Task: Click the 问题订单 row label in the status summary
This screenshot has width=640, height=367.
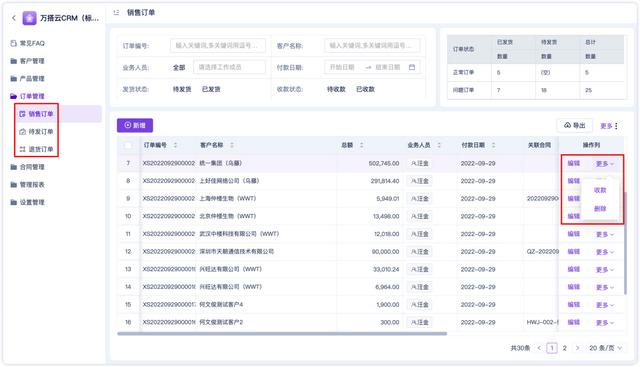Action: (463, 90)
